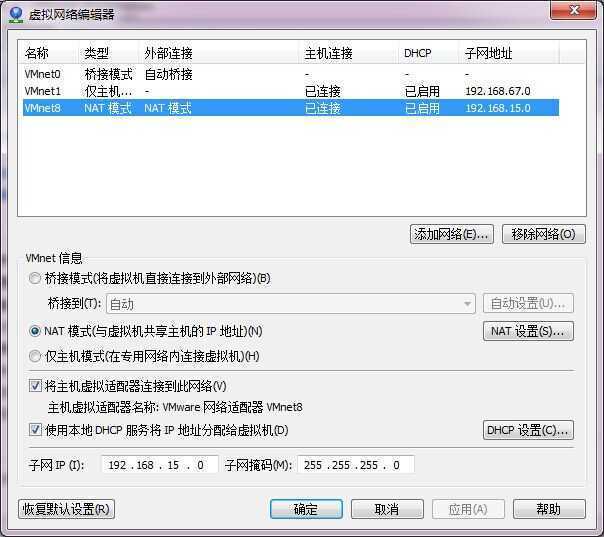Click subnet address 192.168.15.0 cell
Screen dimensions: 604x537
point(498,108)
